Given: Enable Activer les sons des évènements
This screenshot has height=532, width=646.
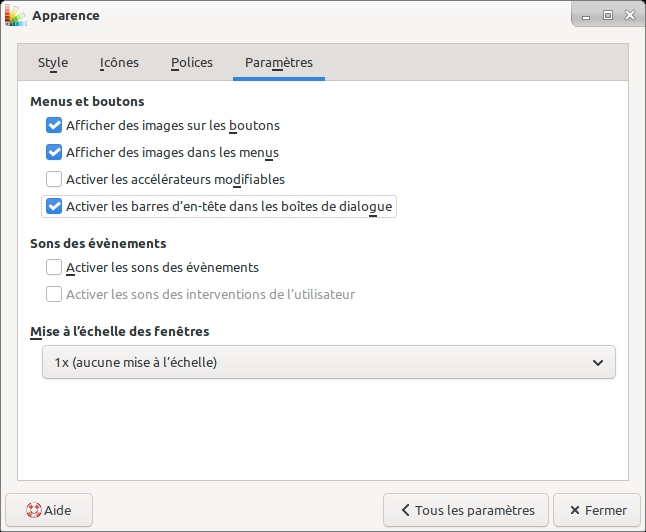Looking at the screenshot, I should tap(54, 268).
